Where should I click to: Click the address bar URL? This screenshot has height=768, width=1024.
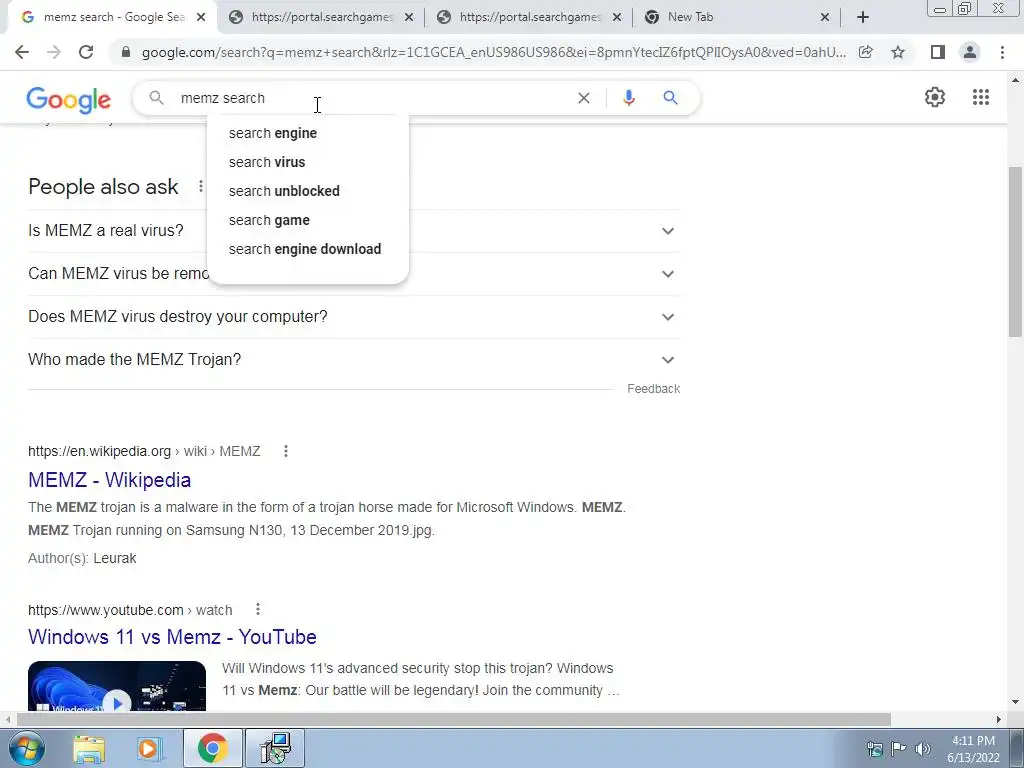tap(493, 52)
